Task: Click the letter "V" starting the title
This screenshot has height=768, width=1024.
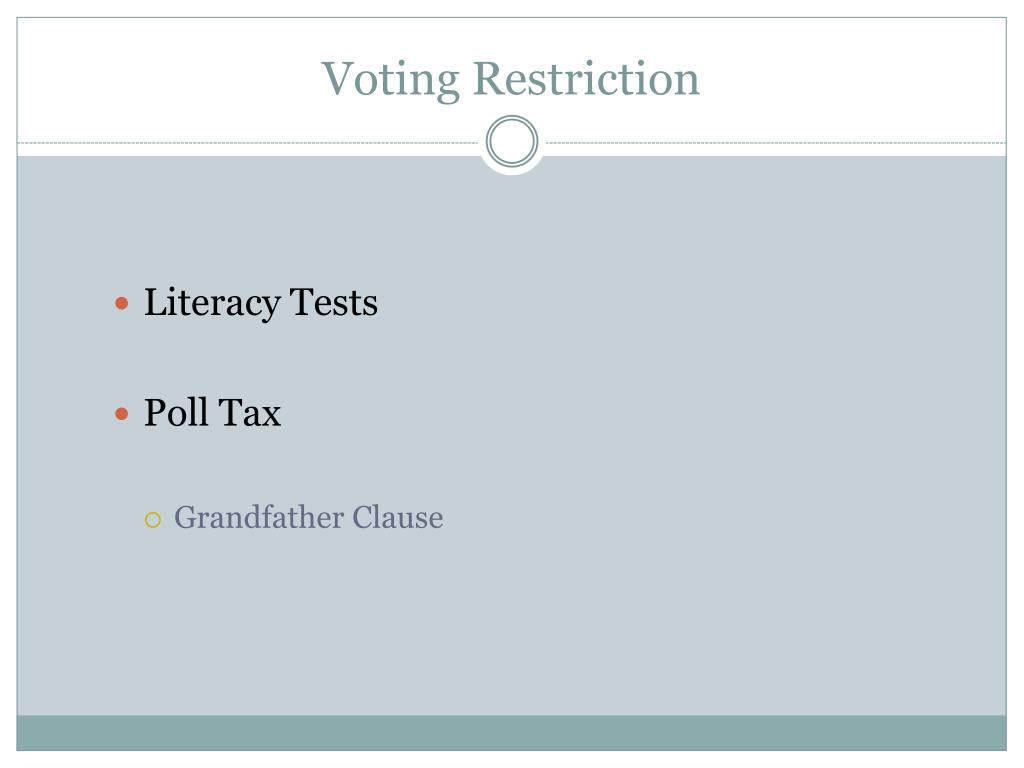Action: point(339,78)
